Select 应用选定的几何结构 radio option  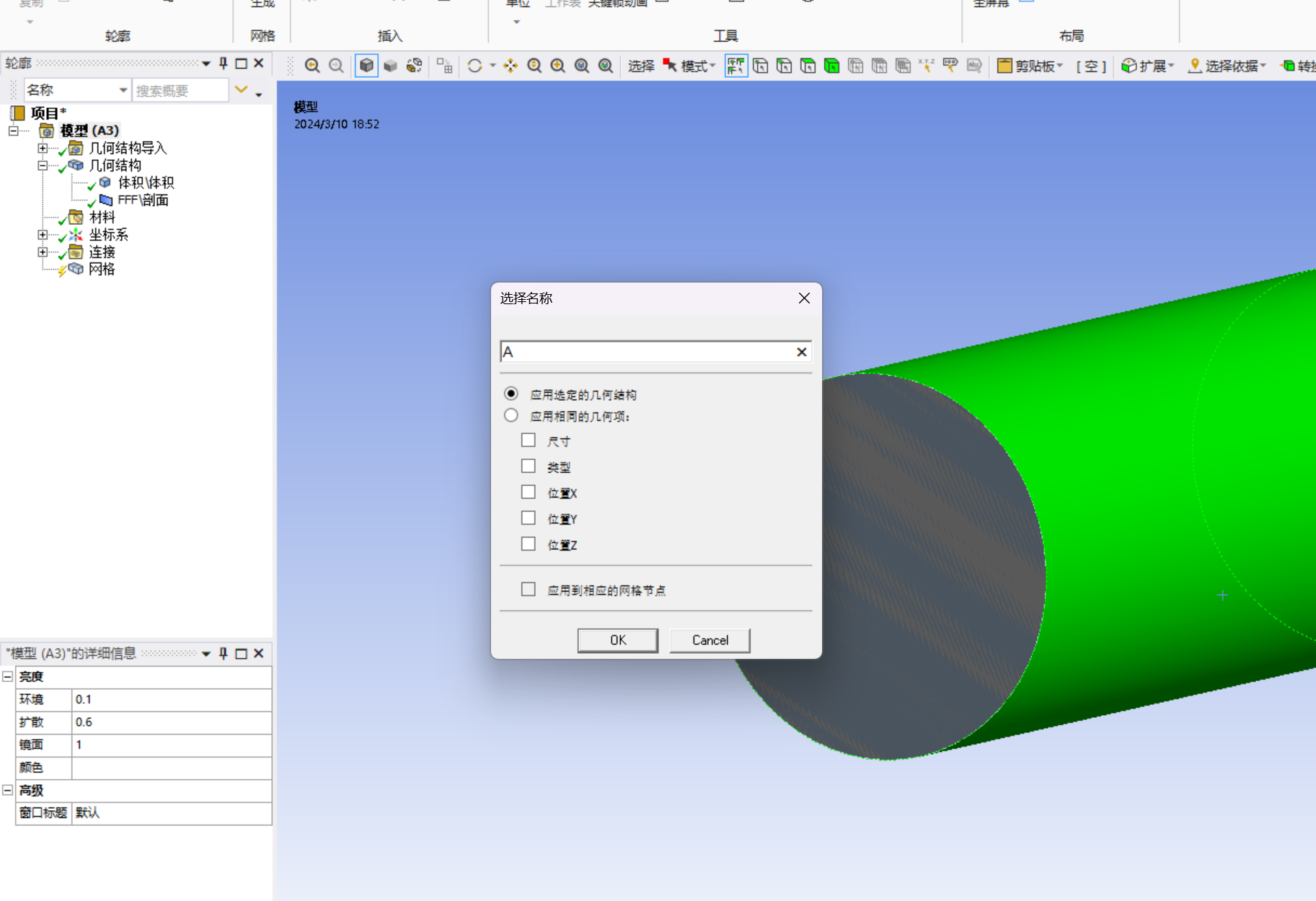coord(511,394)
